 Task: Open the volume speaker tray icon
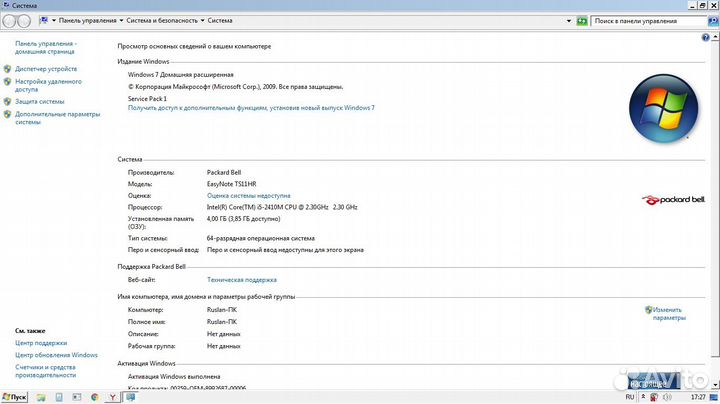point(667,397)
